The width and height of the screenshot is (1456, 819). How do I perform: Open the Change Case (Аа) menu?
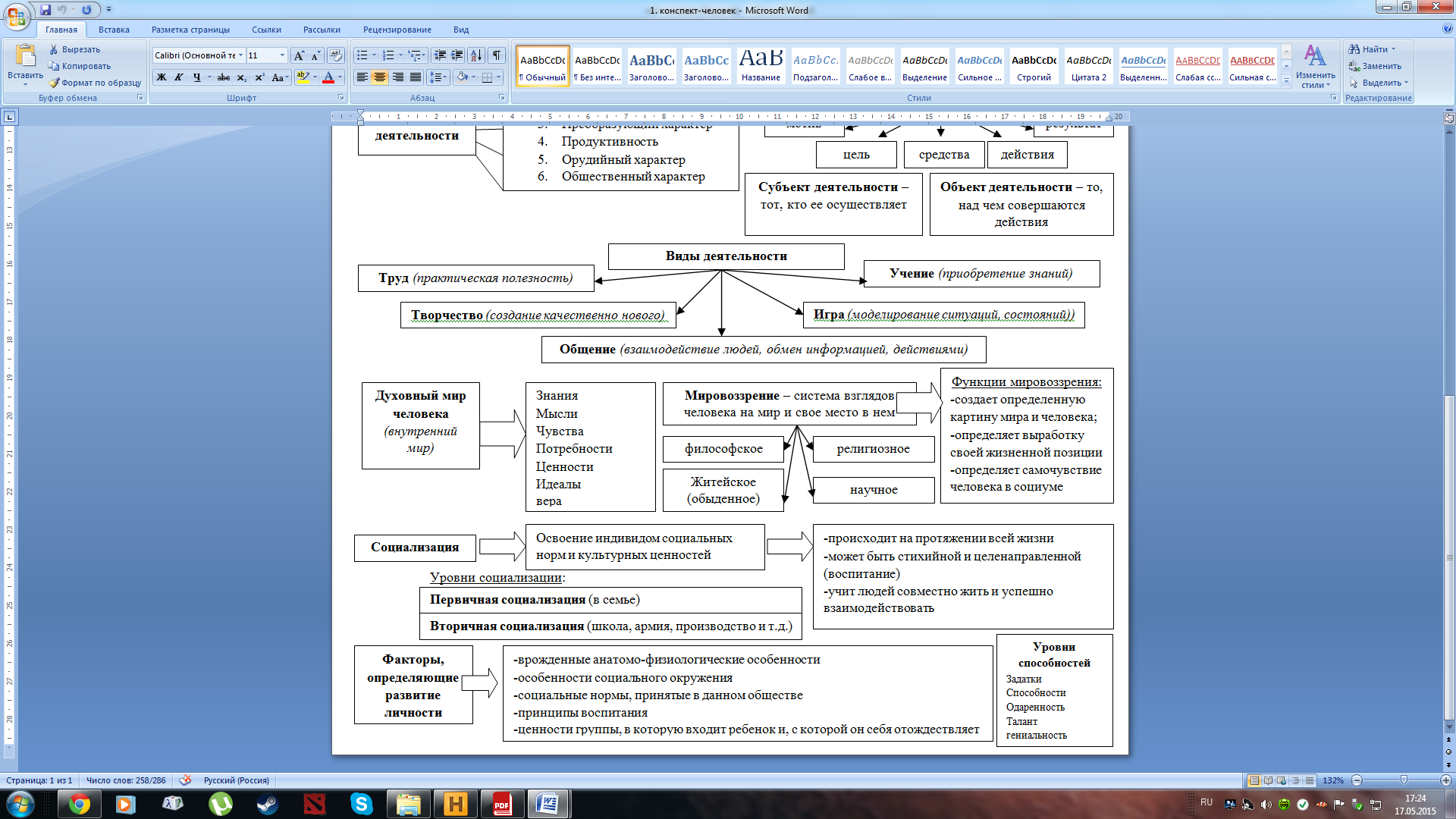(280, 77)
